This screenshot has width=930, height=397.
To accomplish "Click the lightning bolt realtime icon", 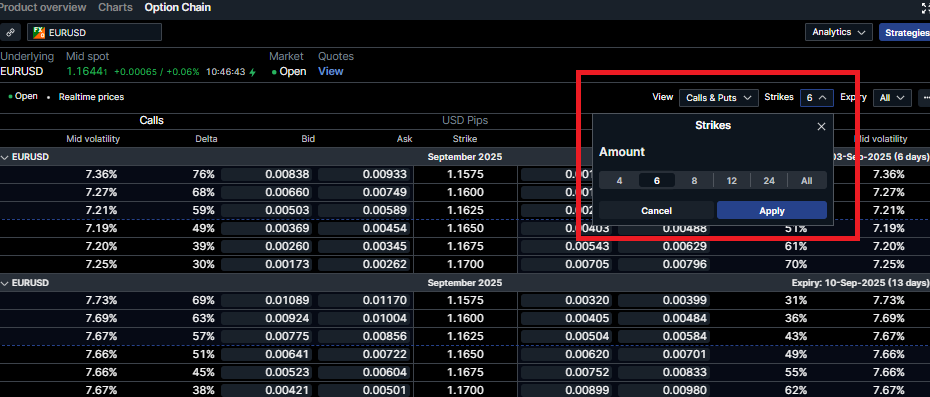I will click(253, 72).
